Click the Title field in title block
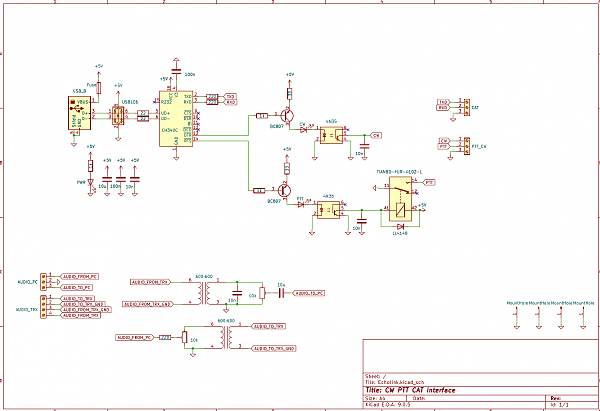The width and height of the screenshot is (600, 411). (x=415, y=389)
